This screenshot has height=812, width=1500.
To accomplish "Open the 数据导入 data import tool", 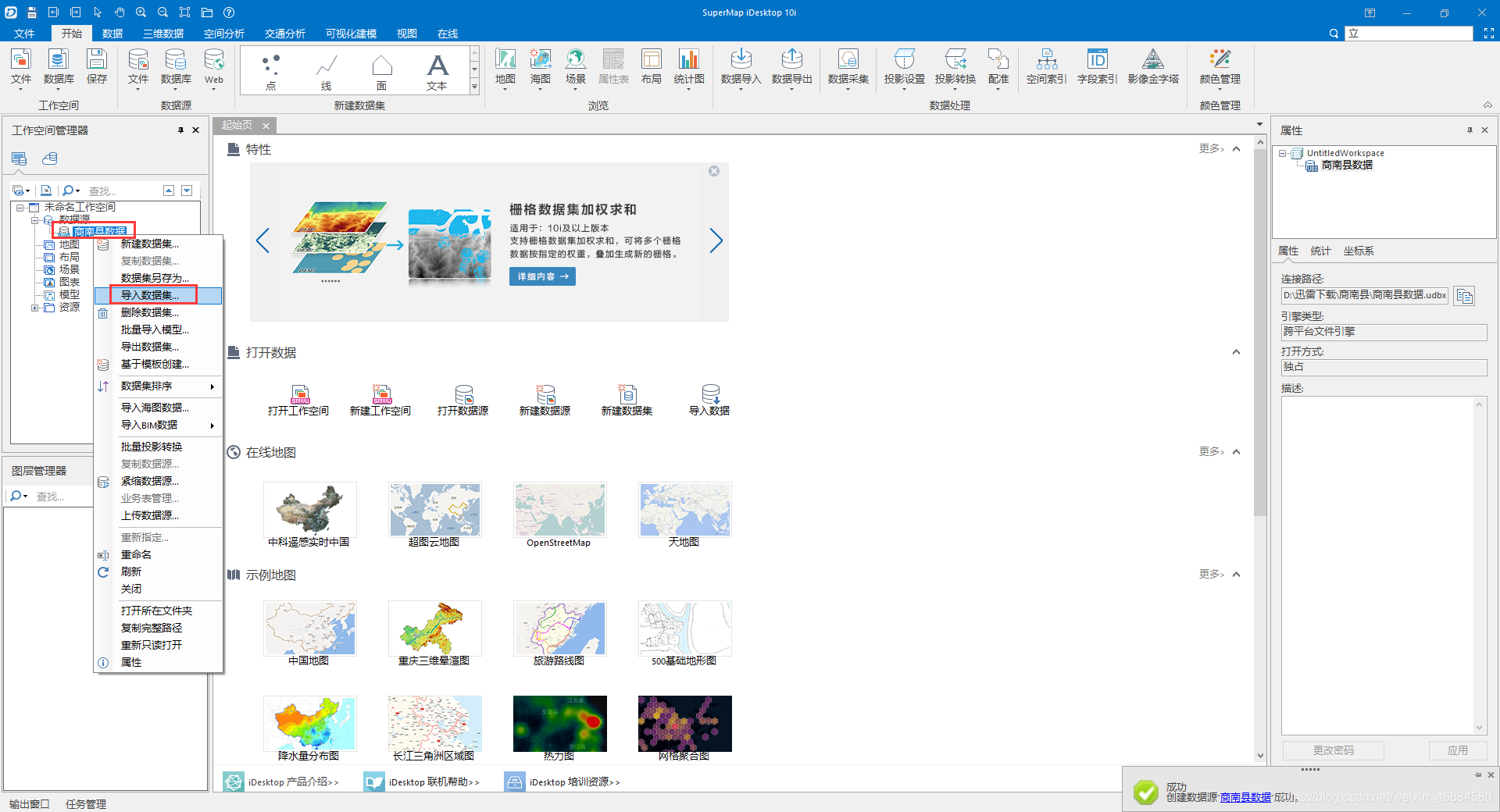I will pyautogui.click(x=741, y=69).
